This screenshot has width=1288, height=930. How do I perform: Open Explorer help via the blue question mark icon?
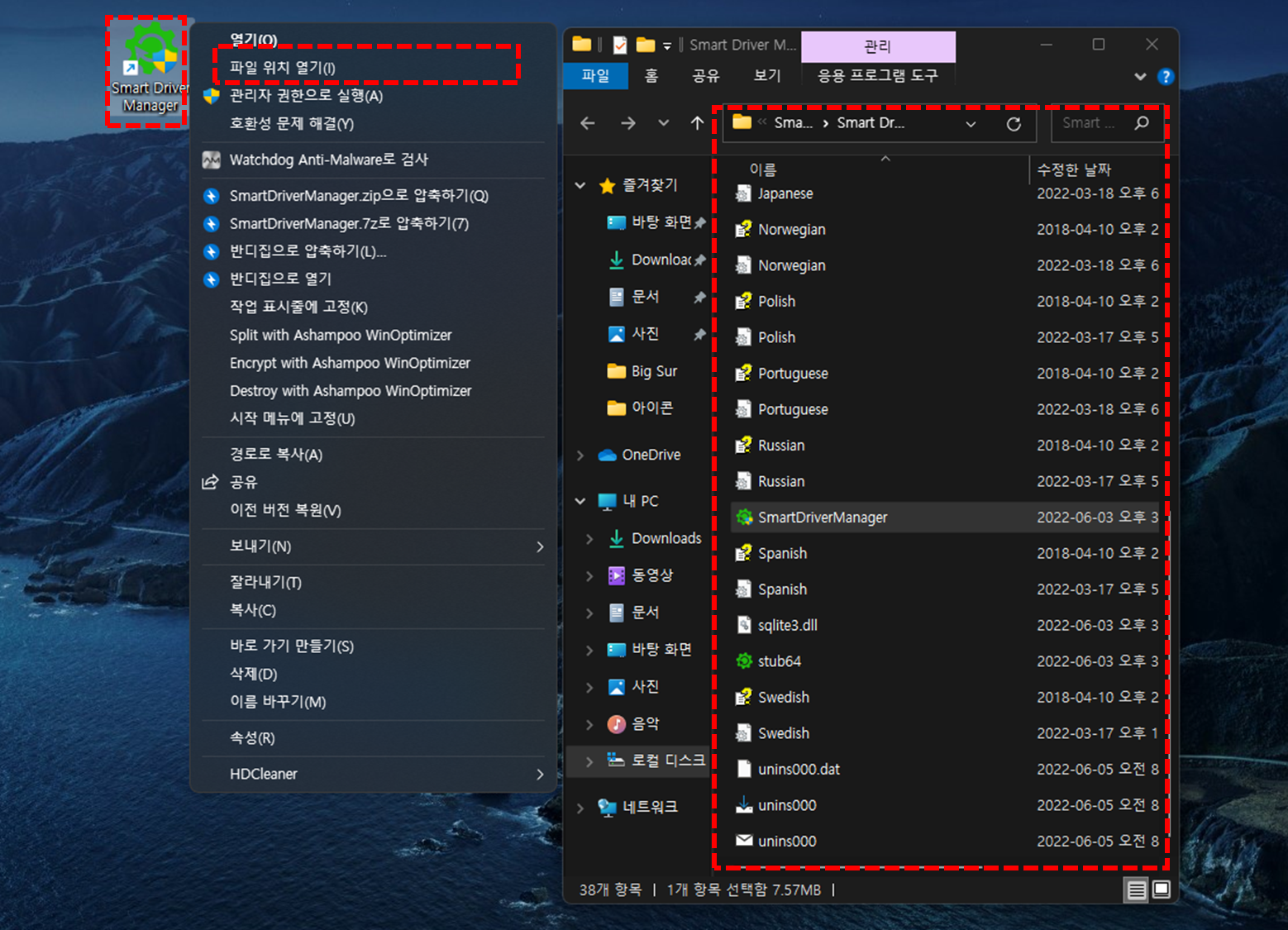1166,77
